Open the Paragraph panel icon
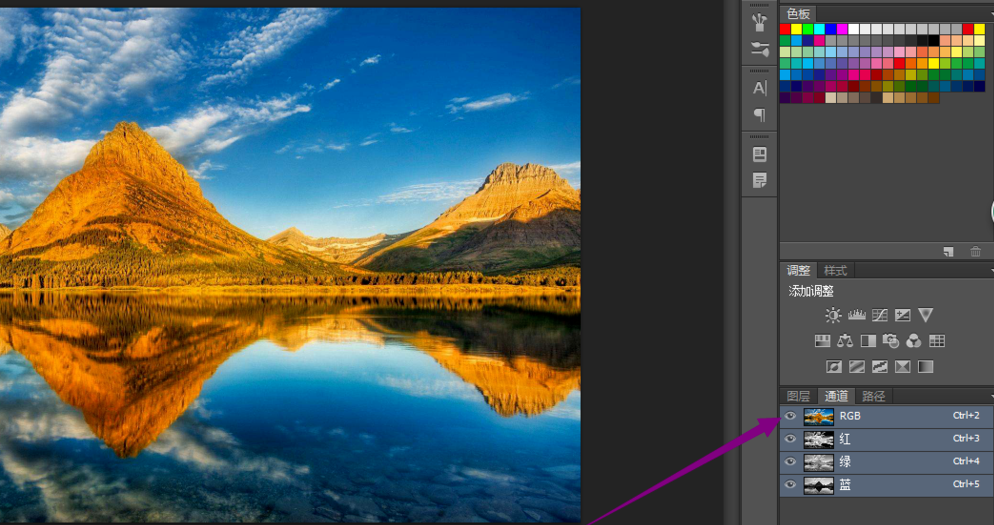994x525 pixels. point(759,115)
